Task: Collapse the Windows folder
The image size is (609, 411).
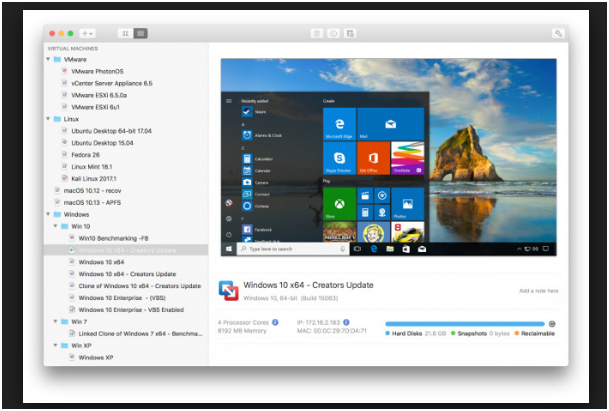Action: click(48, 214)
